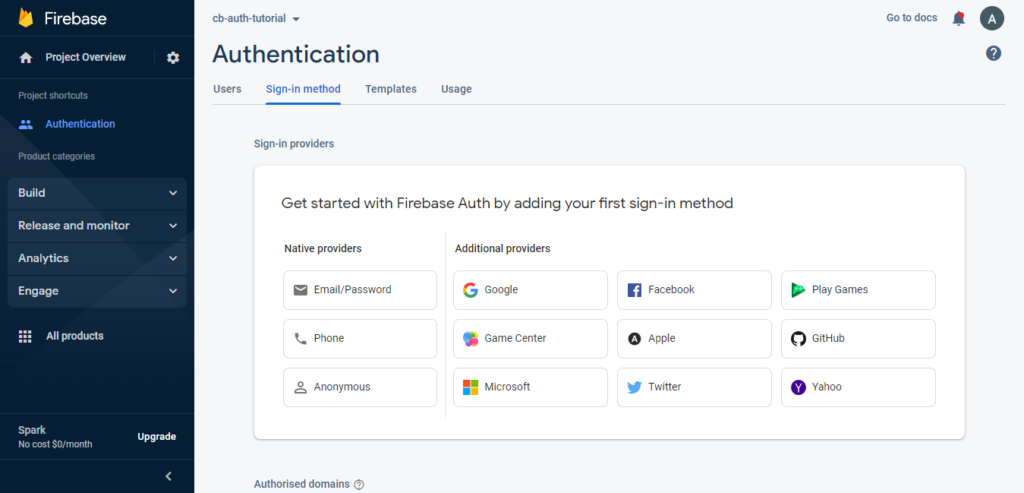The height and width of the screenshot is (493, 1024).
Task: Open the Usage tab
Action: (456, 89)
